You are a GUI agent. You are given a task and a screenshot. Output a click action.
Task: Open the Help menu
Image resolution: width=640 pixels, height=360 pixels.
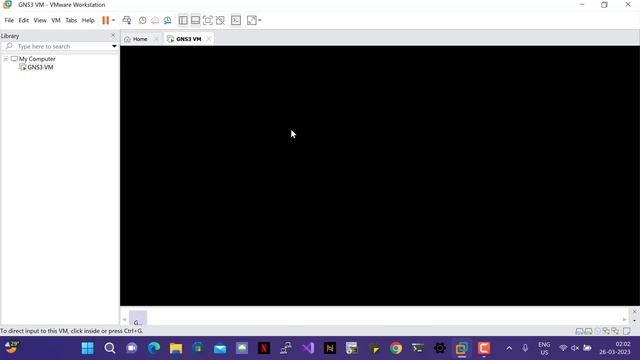pos(88,20)
